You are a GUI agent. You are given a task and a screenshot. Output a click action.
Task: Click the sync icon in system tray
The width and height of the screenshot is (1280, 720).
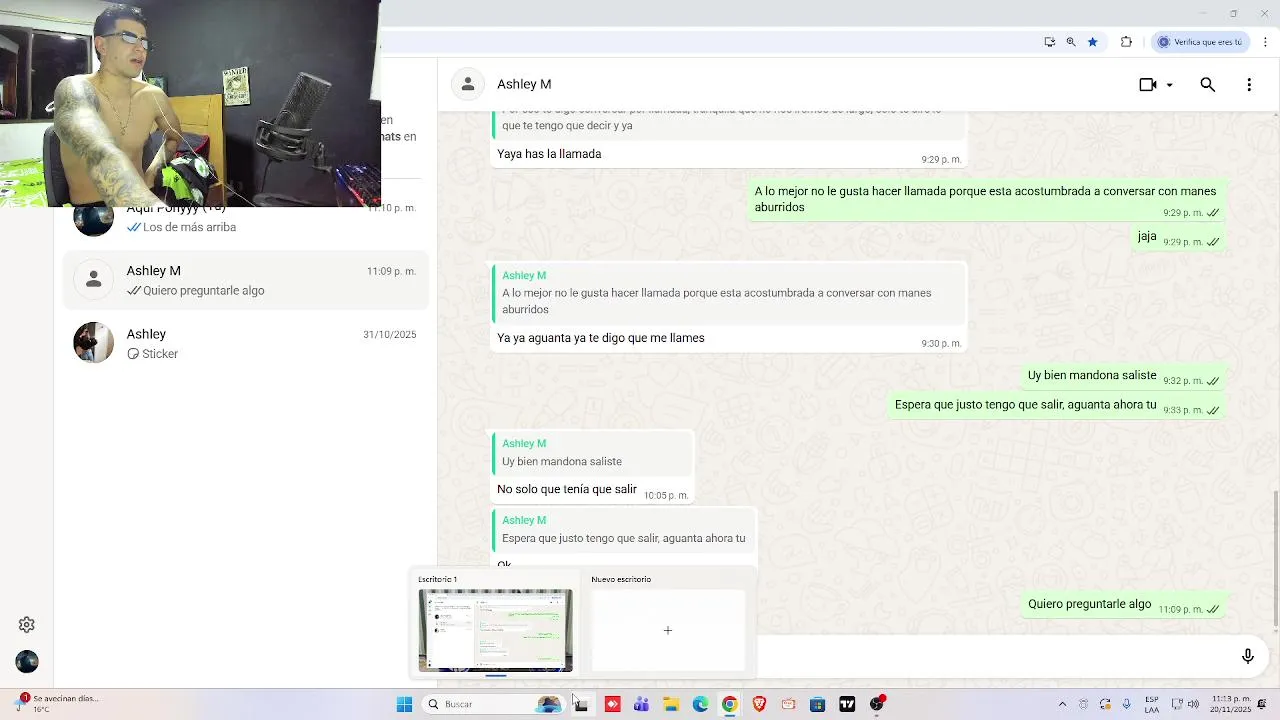click(x=1105, y=704)
